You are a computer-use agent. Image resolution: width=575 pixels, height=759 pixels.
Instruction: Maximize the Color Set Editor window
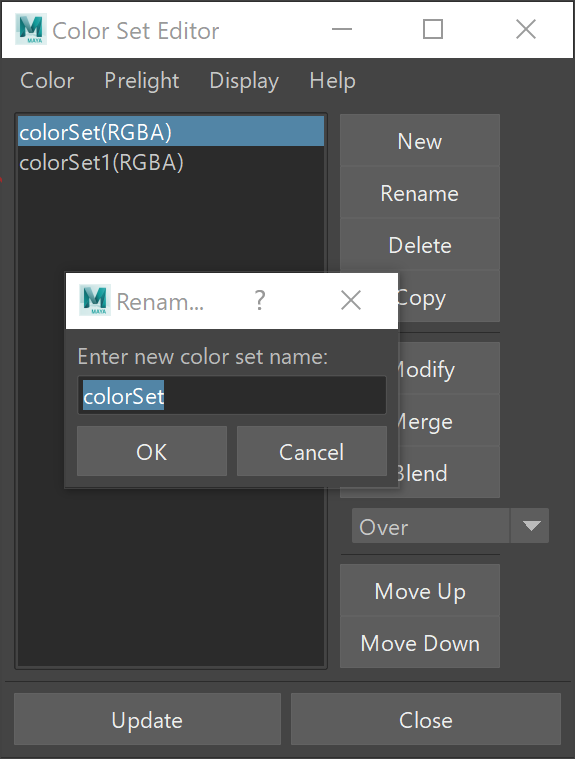[433, 29]
